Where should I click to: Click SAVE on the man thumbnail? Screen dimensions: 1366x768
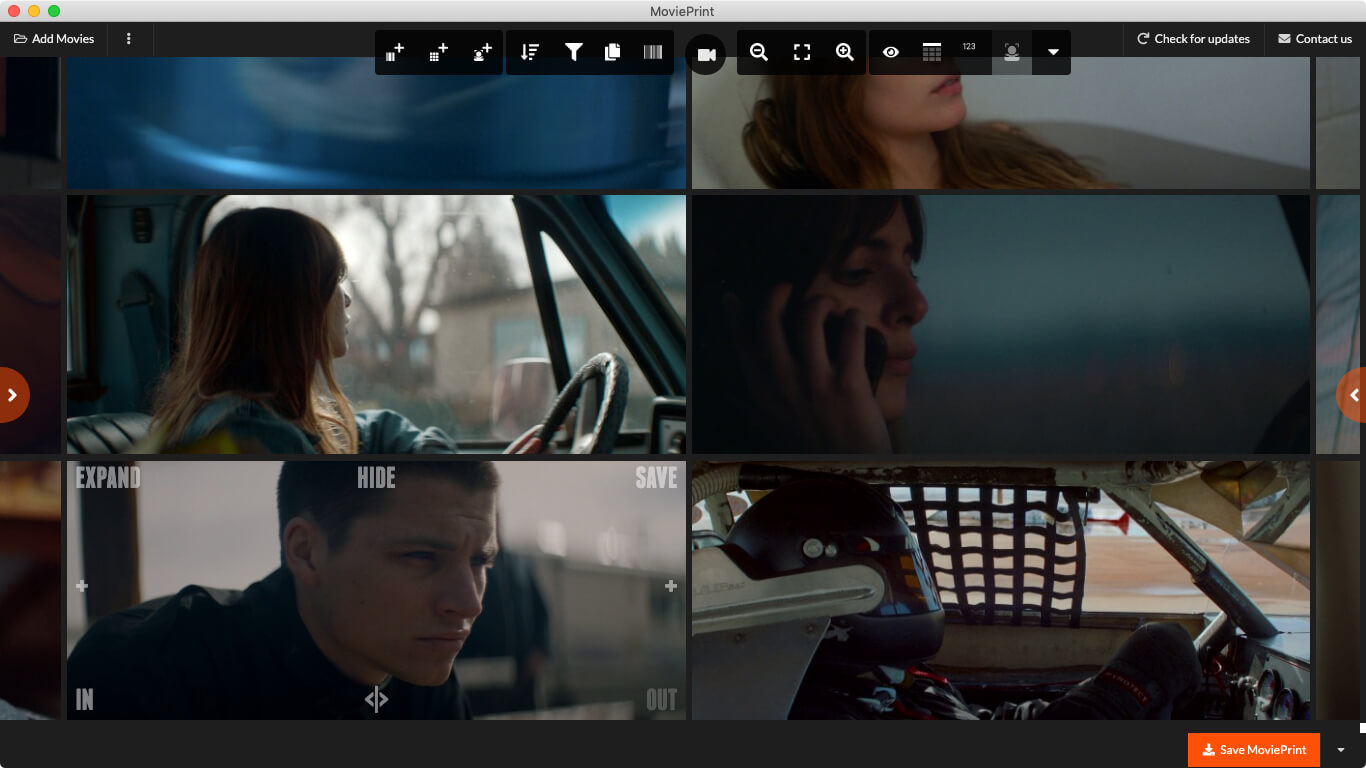[656, 478]
